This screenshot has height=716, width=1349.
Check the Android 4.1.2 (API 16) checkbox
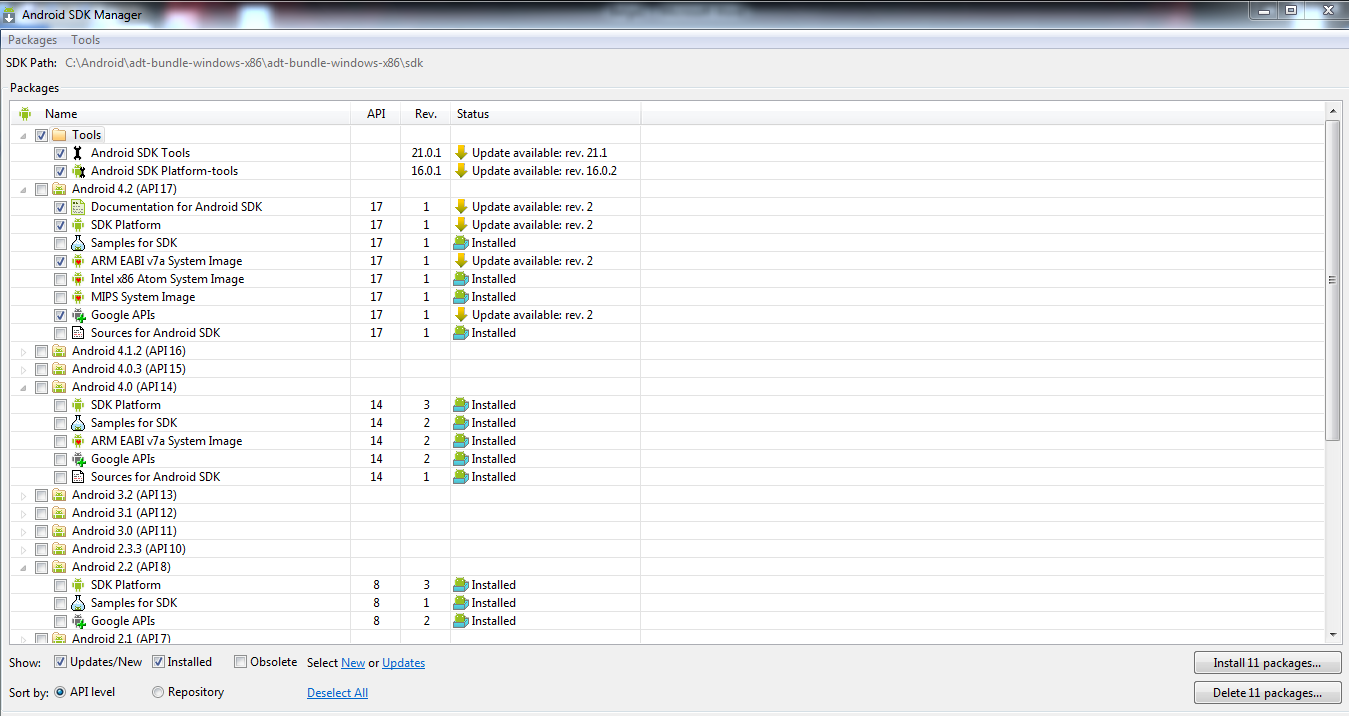41,351
